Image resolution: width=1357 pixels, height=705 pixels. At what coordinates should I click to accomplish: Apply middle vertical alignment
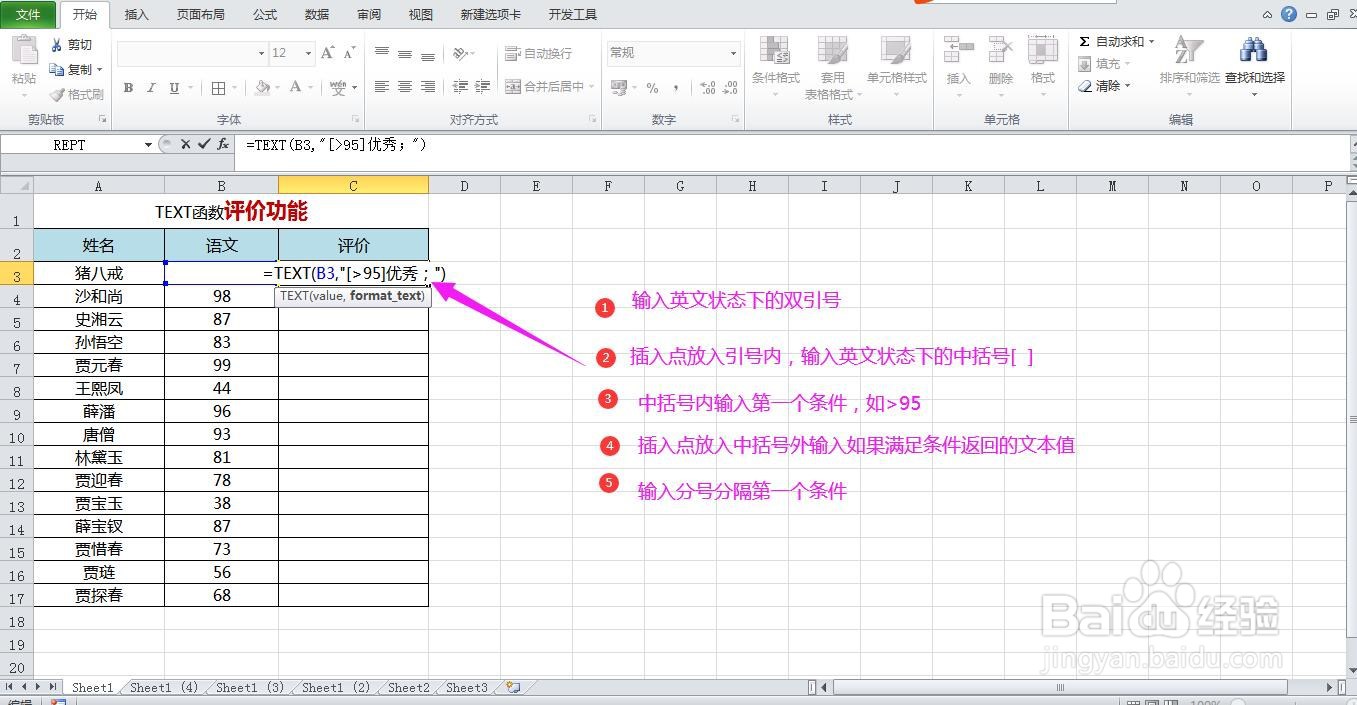(x=405, y=53)
